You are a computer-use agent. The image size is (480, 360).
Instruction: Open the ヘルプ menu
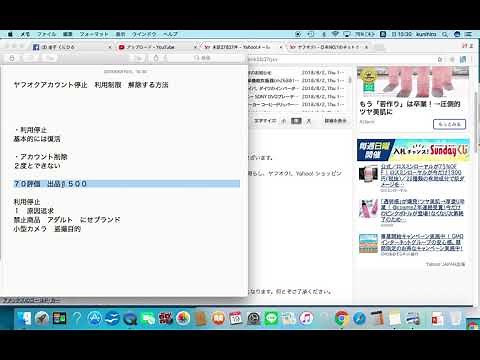[x=170, y=34]
